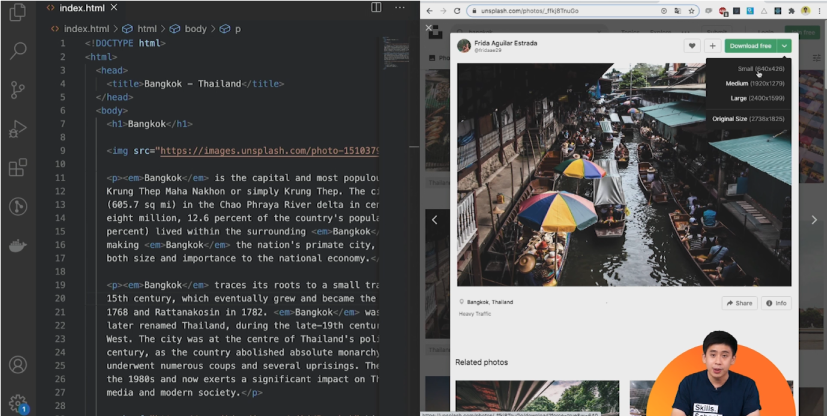Open the Chrome Extensions puzzle icon
Viewport: 827px width, 416px height.
pyautogui.click(x=791, y=11)
